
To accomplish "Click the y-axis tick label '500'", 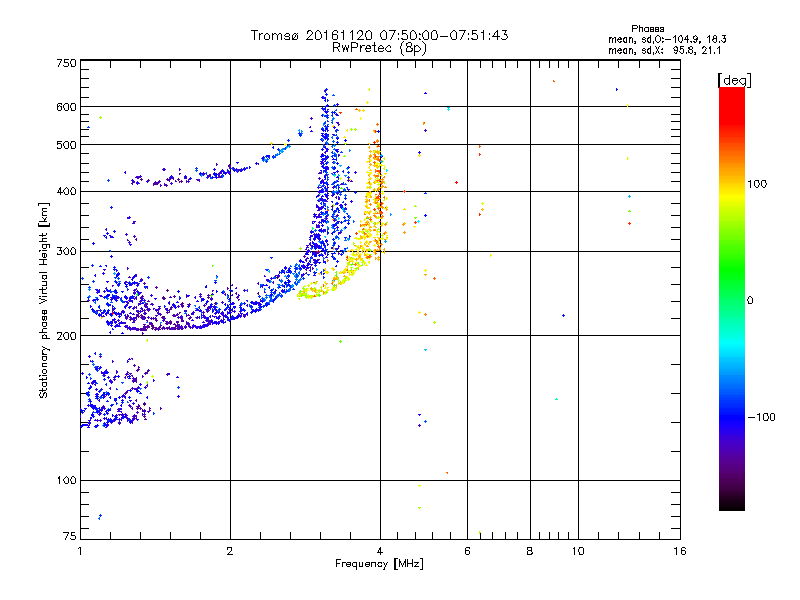I will click(x=67, y=145).
